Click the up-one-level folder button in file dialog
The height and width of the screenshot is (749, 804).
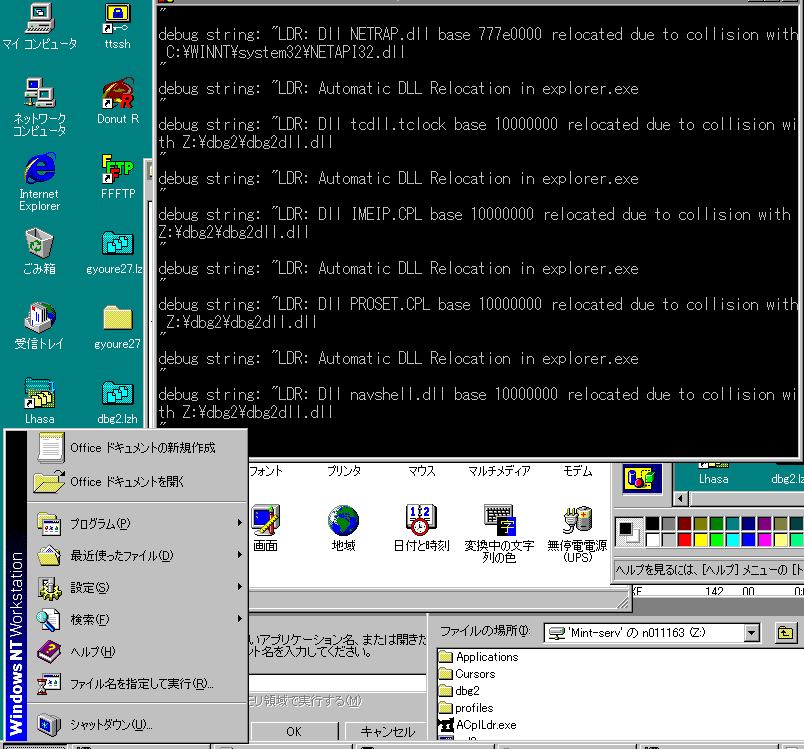pos(785,633)
